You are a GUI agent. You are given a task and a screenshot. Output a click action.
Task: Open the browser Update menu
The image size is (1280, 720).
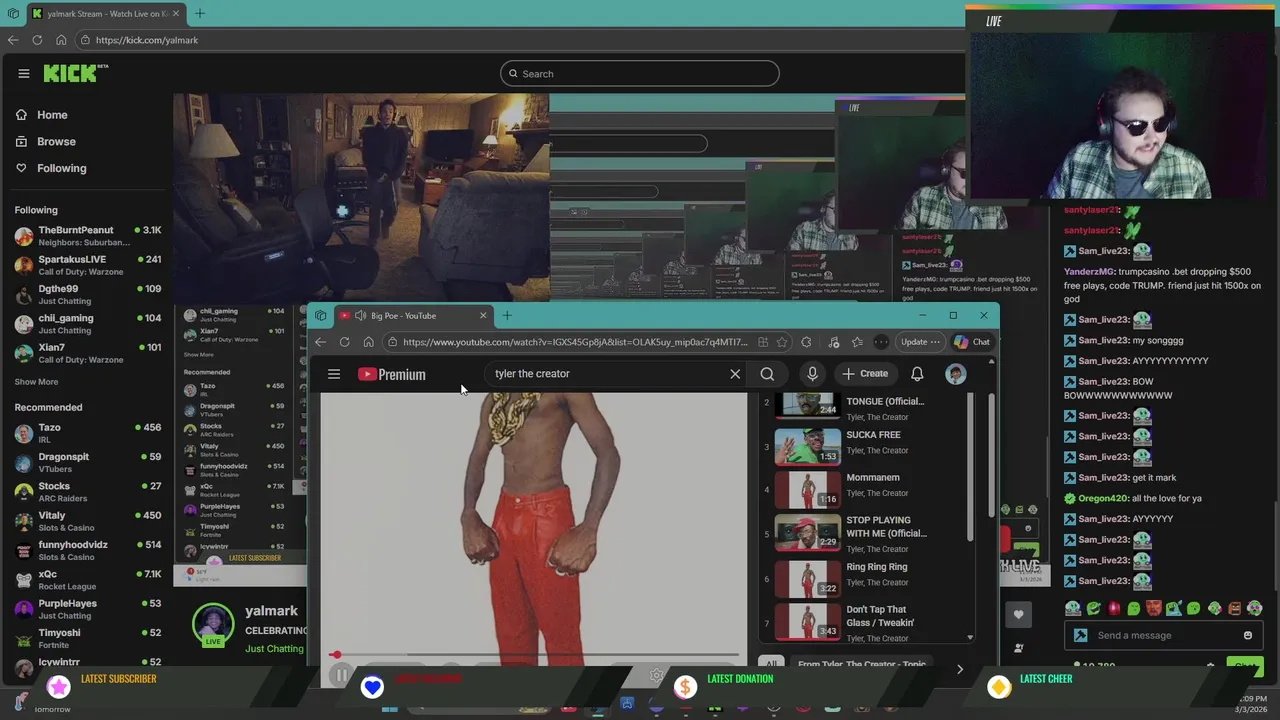920,342
